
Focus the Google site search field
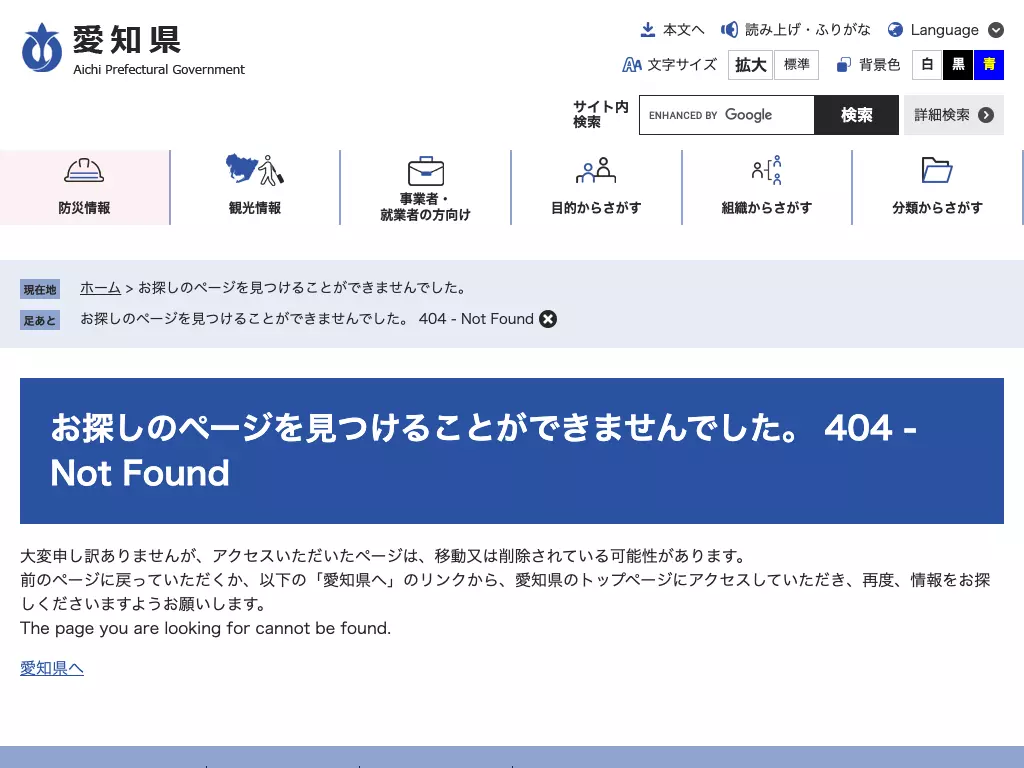726,115
